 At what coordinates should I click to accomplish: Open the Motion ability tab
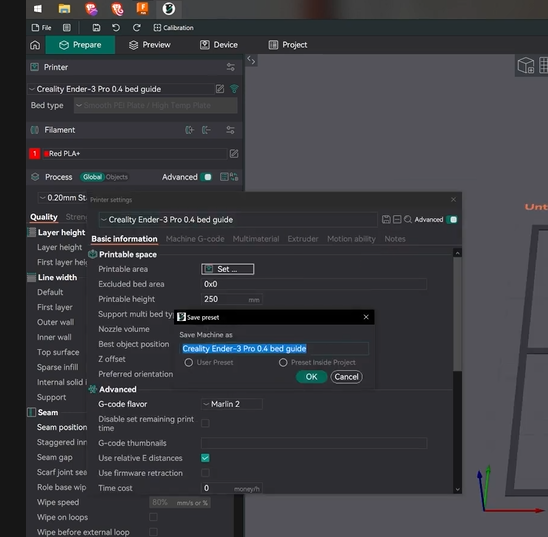coord(351,239)
